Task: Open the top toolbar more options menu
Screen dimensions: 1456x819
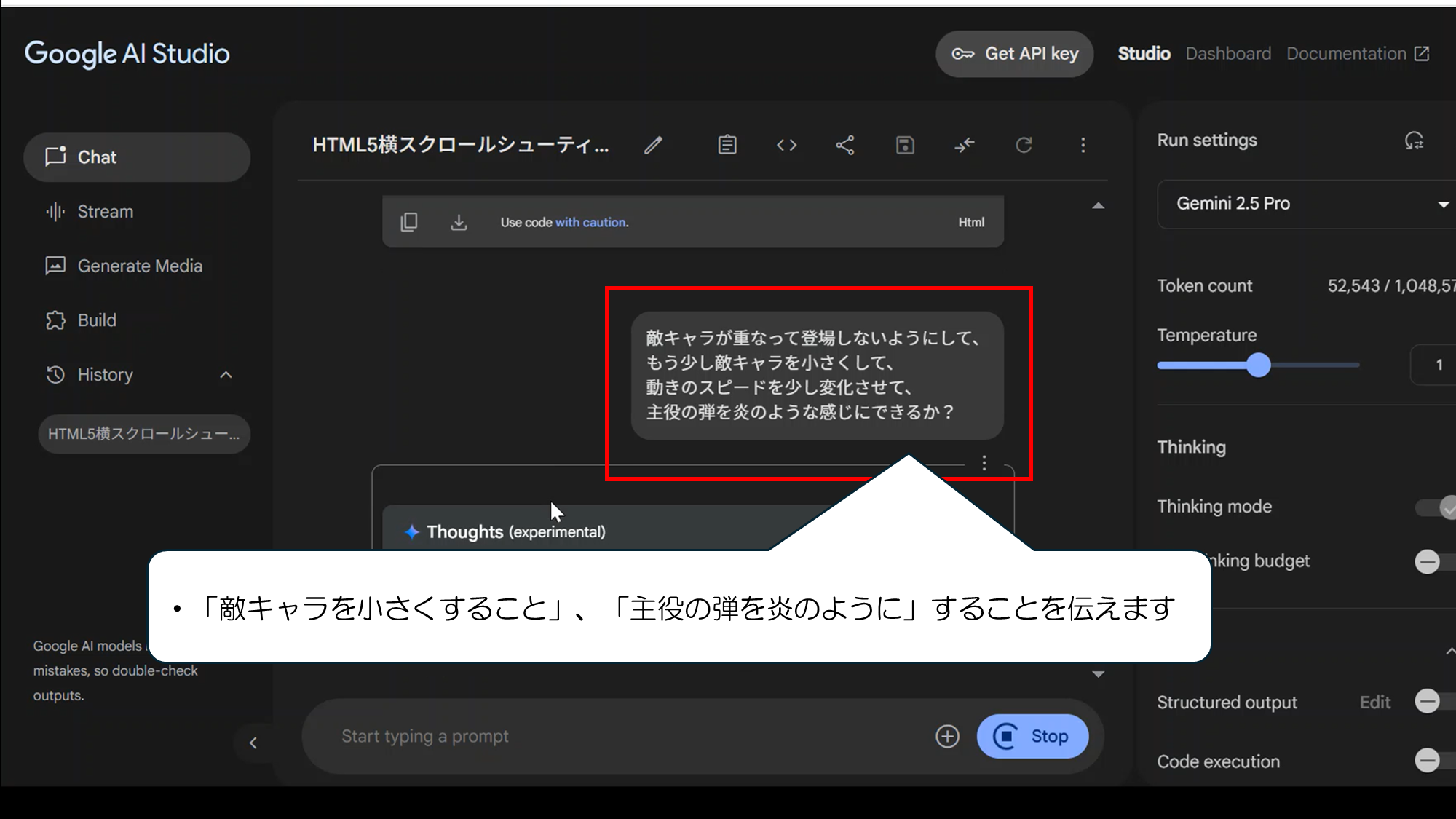Action: 1083,145
